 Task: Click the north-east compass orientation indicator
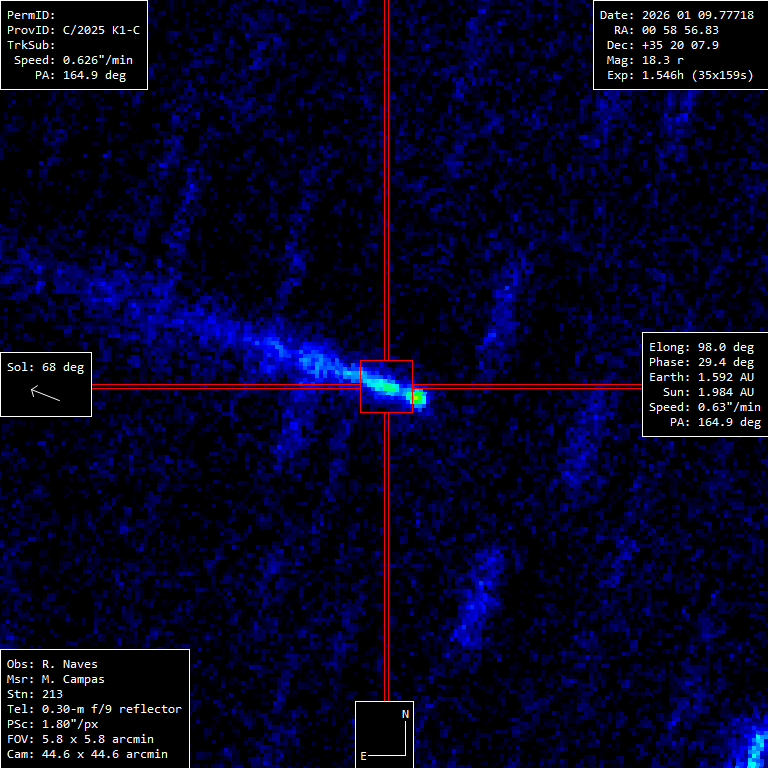click(x=385, y=734)
